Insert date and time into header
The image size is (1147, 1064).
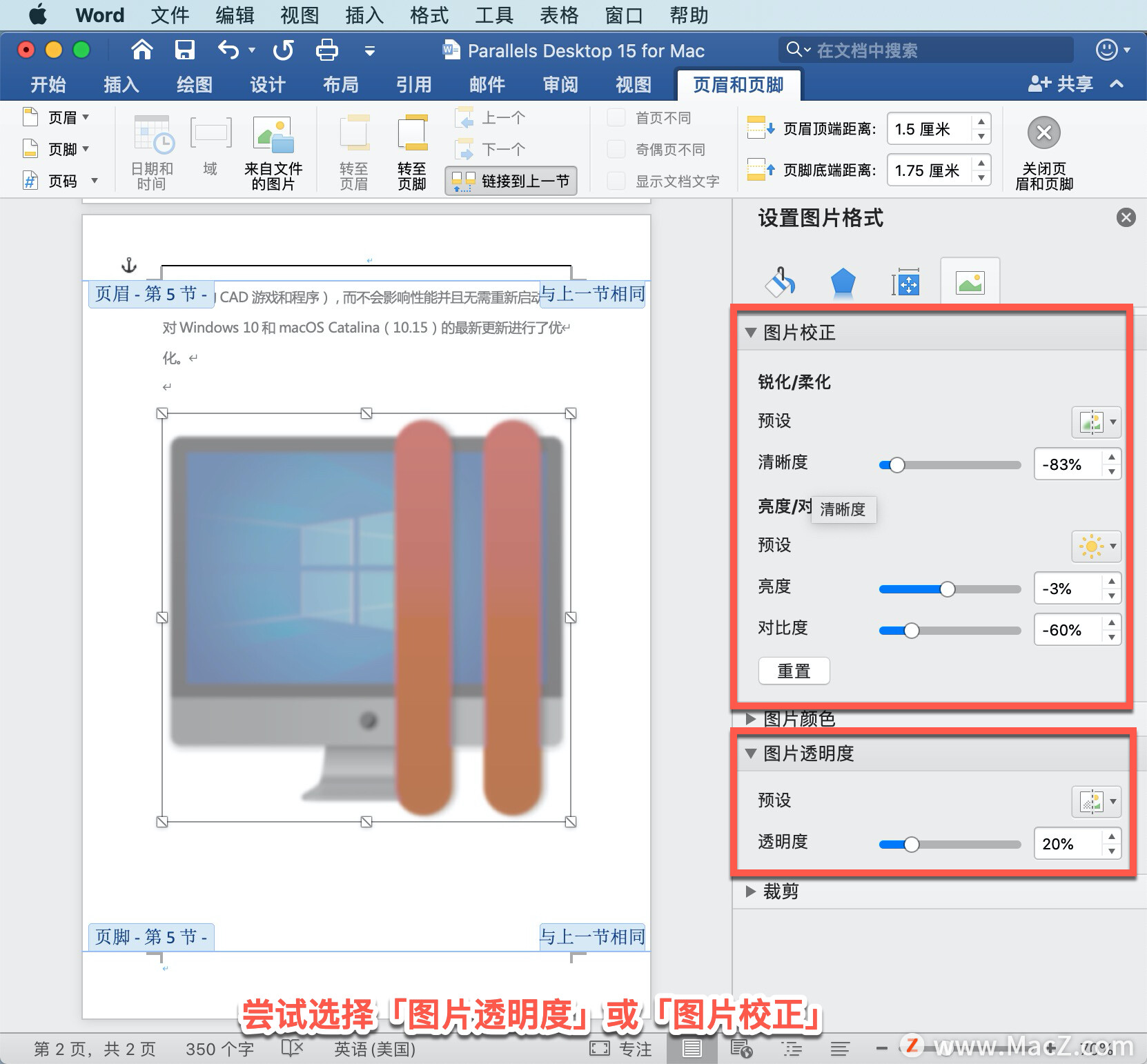[152, 150]
